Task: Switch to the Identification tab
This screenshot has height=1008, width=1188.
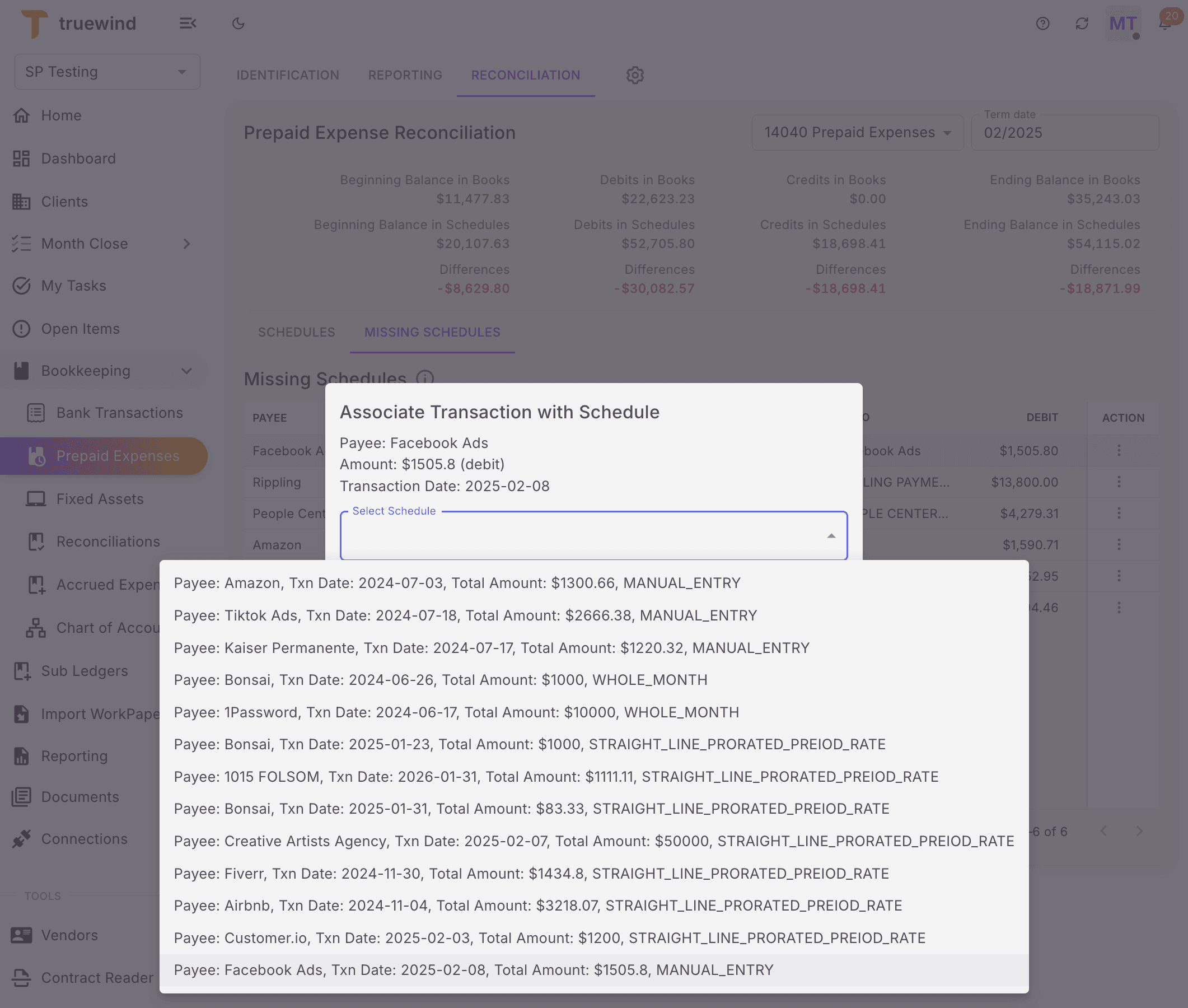Action: (287, 75)
